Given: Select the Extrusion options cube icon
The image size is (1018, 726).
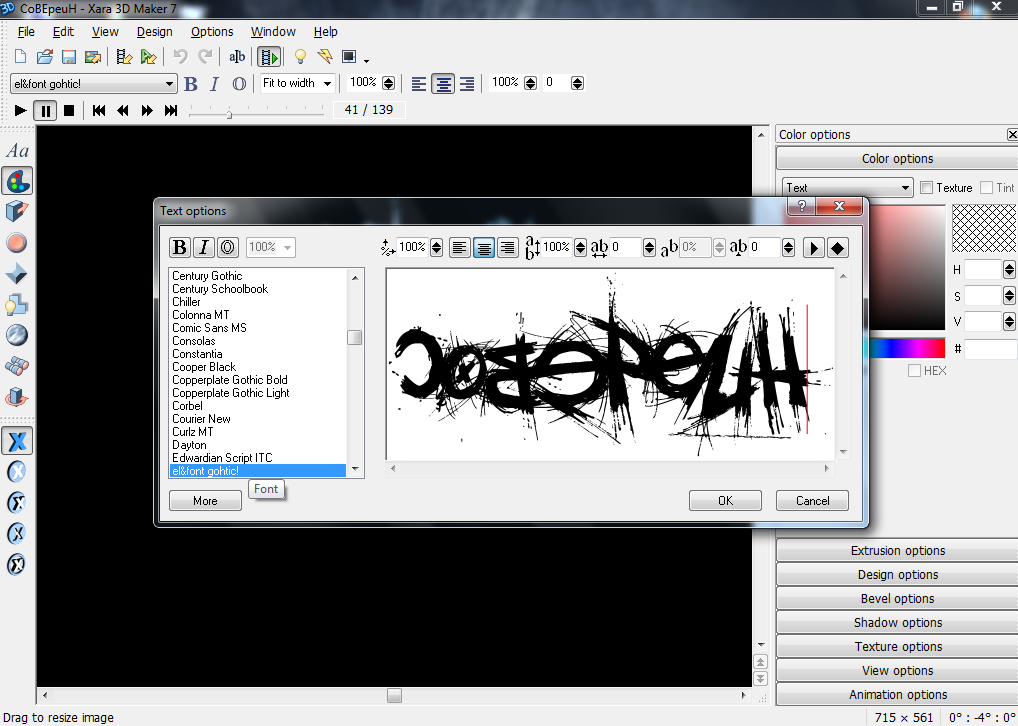Looking at the screenshot, I should [x=17, y=212].
